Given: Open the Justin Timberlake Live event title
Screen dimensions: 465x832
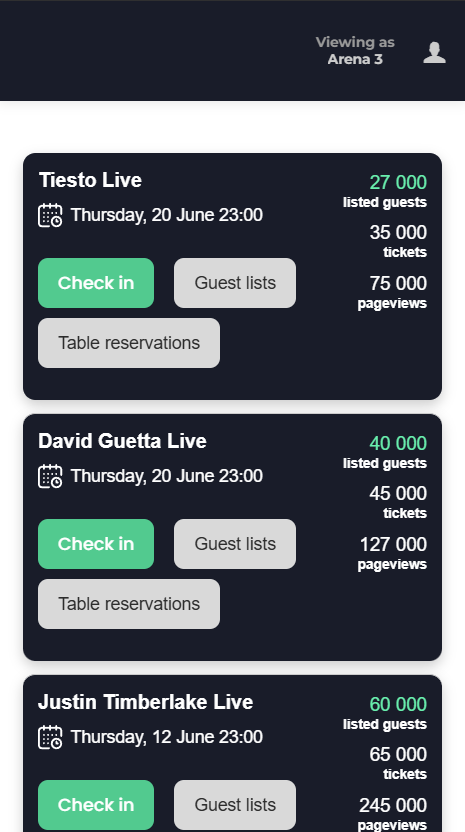Looking at the screenshot, I should [145, 702].
